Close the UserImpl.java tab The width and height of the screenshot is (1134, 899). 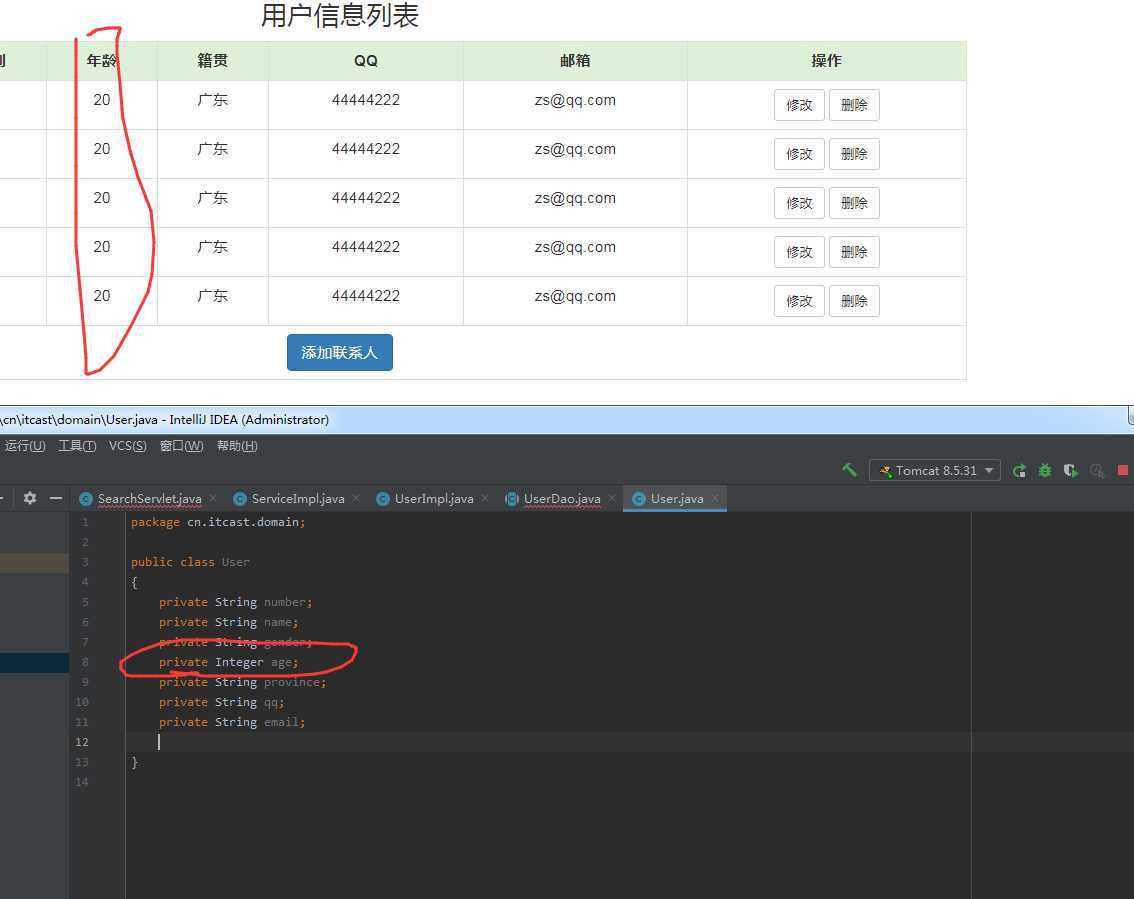(x=485, y=498)
